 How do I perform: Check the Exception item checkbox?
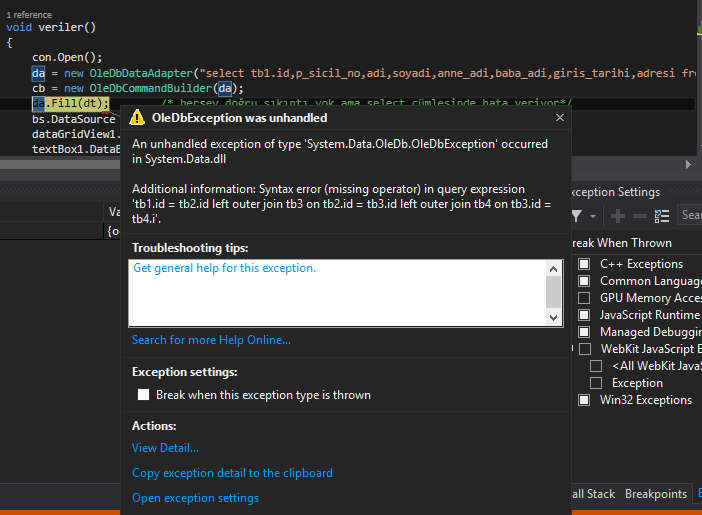tap(596, 383)
